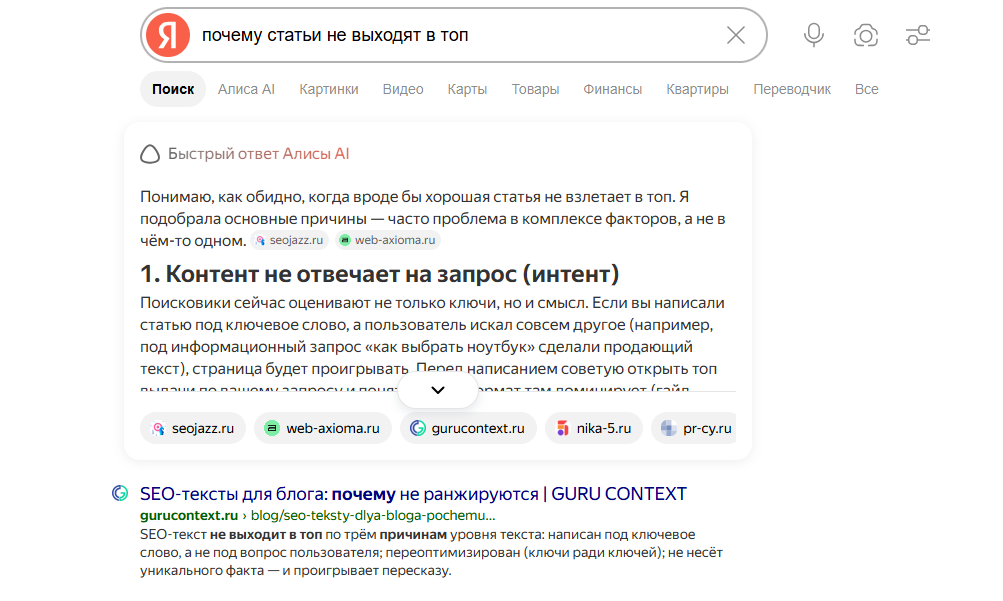Screen dimensions: 1003x601
Task: Clear the search query with the X
Action: [x=736, y=35]
